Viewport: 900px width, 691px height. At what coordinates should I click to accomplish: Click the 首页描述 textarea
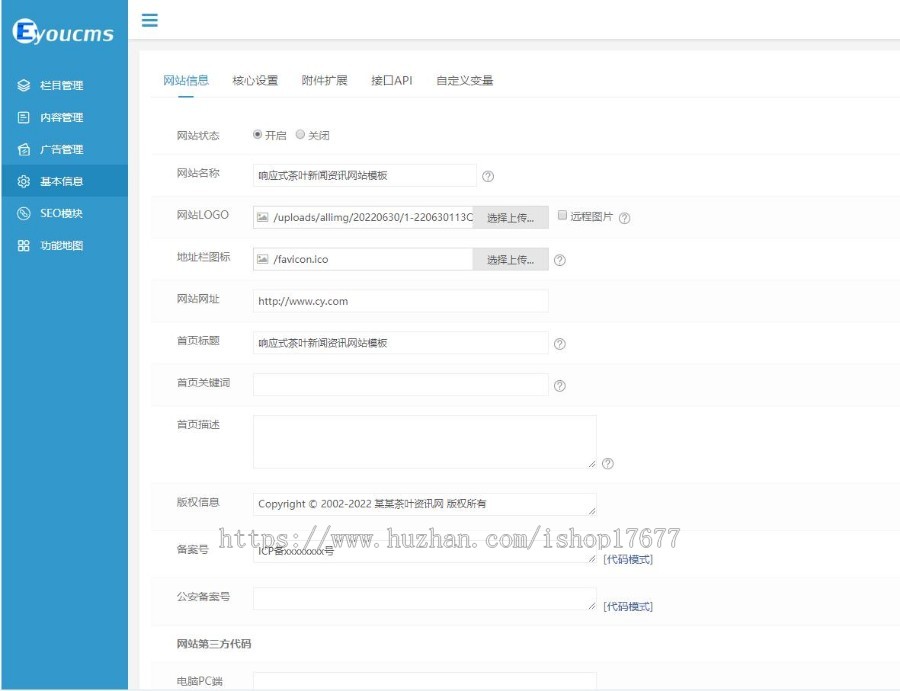(425, 442)
